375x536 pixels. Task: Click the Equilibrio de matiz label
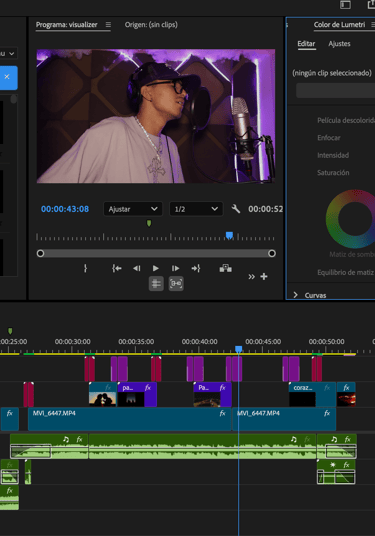click(x=345, y=272)
